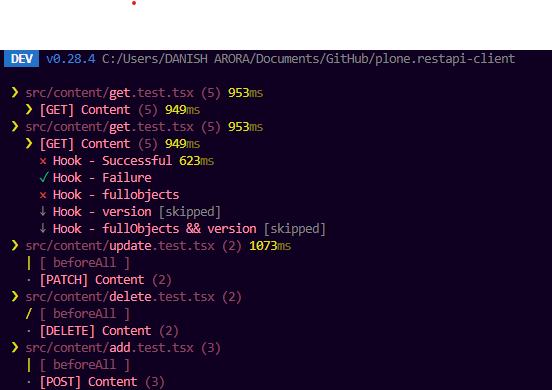Image resolution: width=552 pixels, height=390 pixels.
Task: Click skipped arrow beside fullObjects && version
Action: point(43,228)
